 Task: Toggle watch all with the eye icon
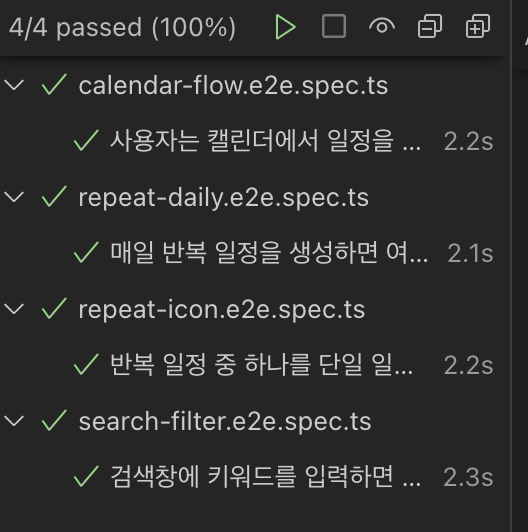pyautogui.click(x=382, y=26)
